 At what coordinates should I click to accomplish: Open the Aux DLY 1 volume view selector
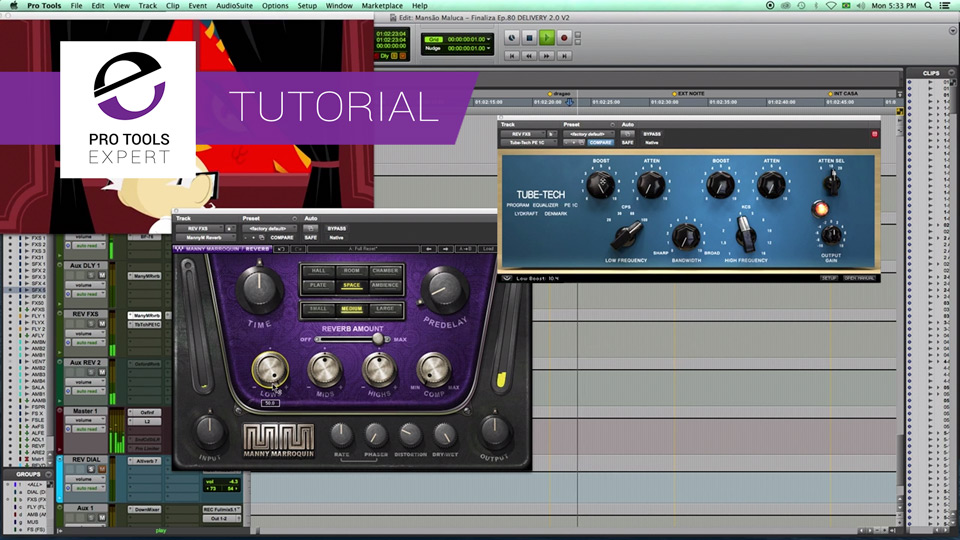pos(86,285)
